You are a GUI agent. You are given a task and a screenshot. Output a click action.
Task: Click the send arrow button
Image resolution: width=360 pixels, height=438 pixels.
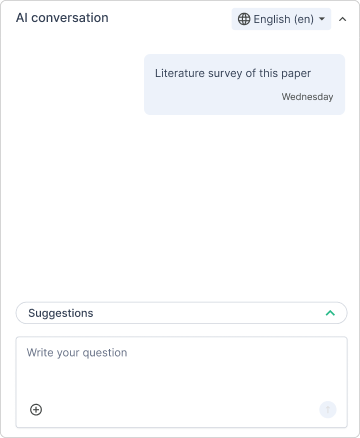pos(328,409)
